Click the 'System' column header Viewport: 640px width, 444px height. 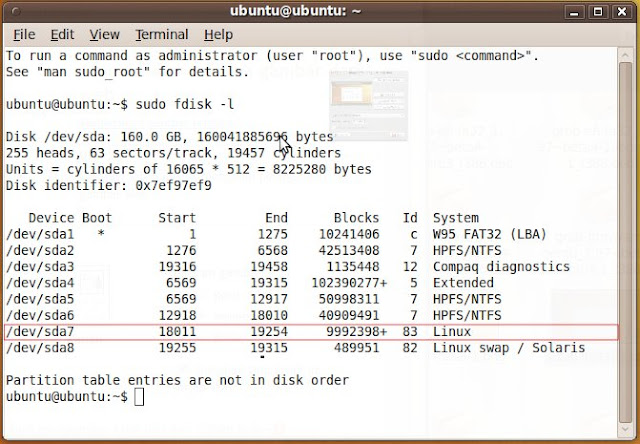456,218
